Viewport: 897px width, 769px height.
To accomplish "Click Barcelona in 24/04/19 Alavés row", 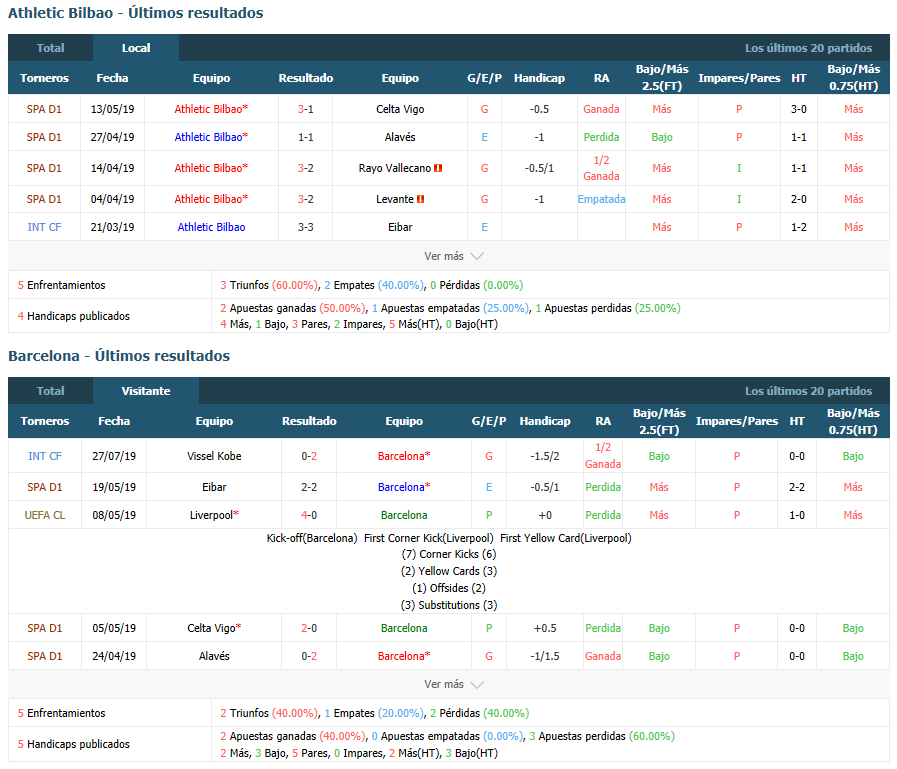I will coord(404,656).
